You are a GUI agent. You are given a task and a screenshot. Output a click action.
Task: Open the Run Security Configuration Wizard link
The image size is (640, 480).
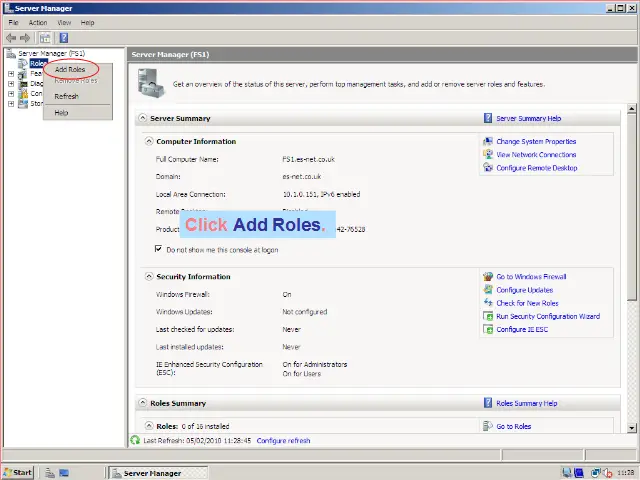(548, 316)
